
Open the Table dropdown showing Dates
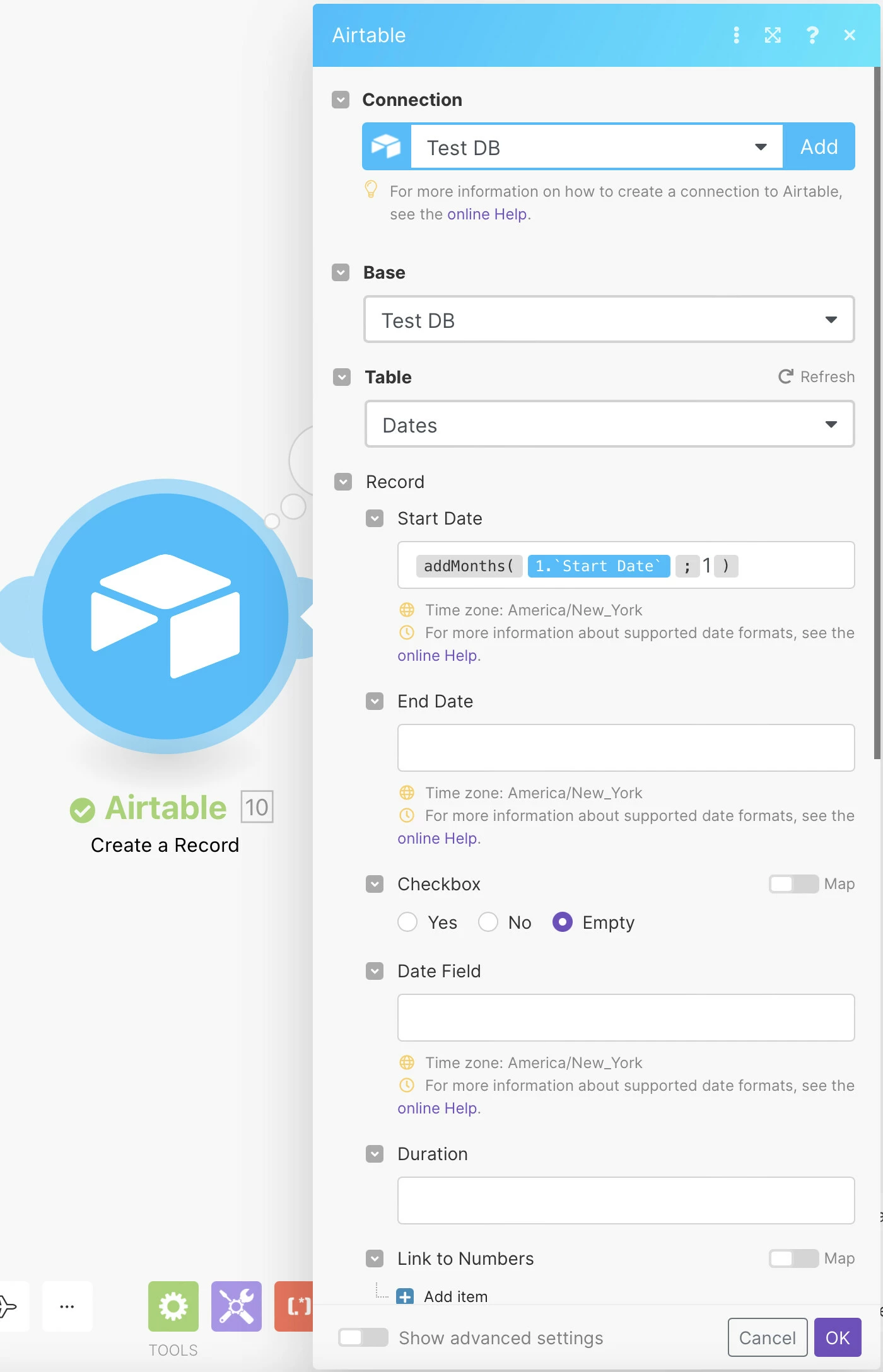609,424
